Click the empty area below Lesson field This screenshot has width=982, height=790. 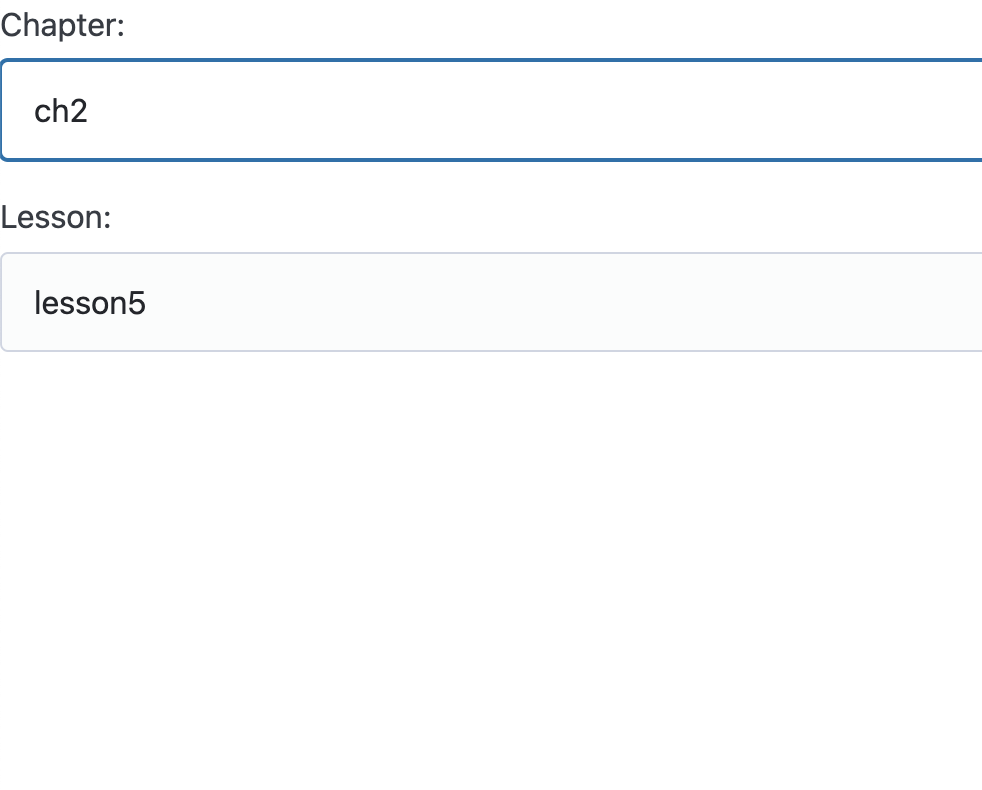[x=491, y=564]
